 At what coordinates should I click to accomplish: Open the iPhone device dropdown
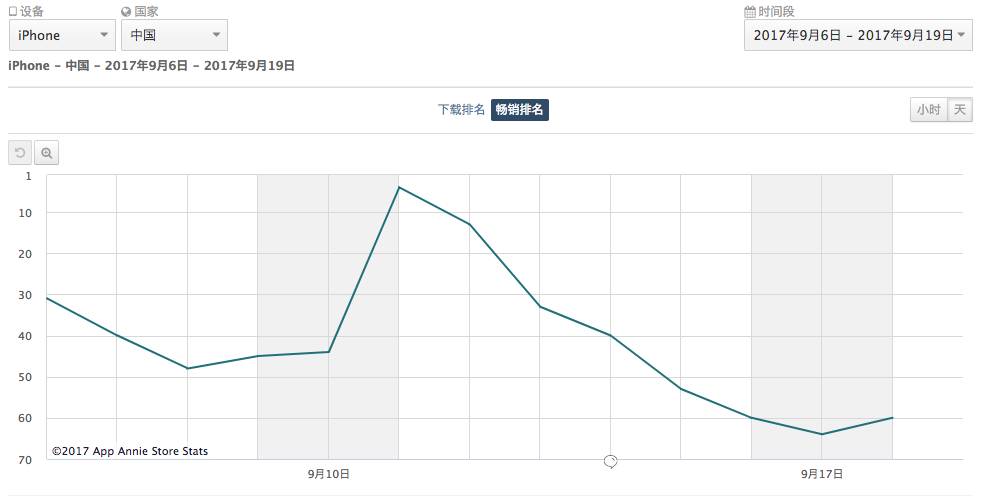click(x=62, y=36)
